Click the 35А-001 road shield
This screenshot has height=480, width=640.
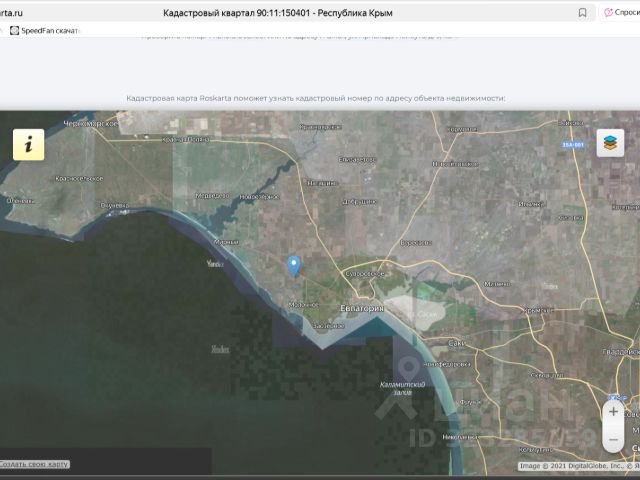tap(573, 145)
